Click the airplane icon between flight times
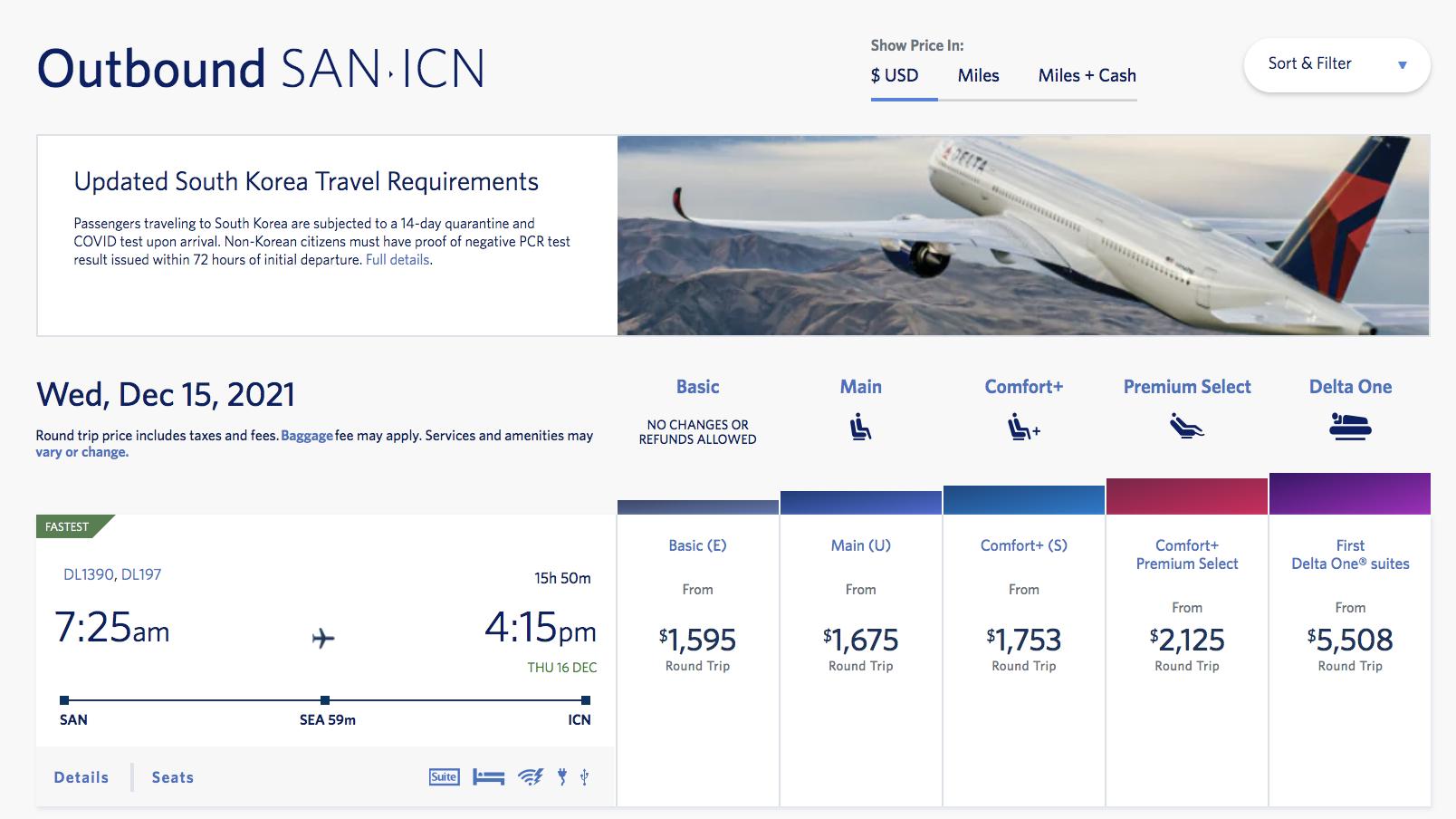 tap(323, 638)
